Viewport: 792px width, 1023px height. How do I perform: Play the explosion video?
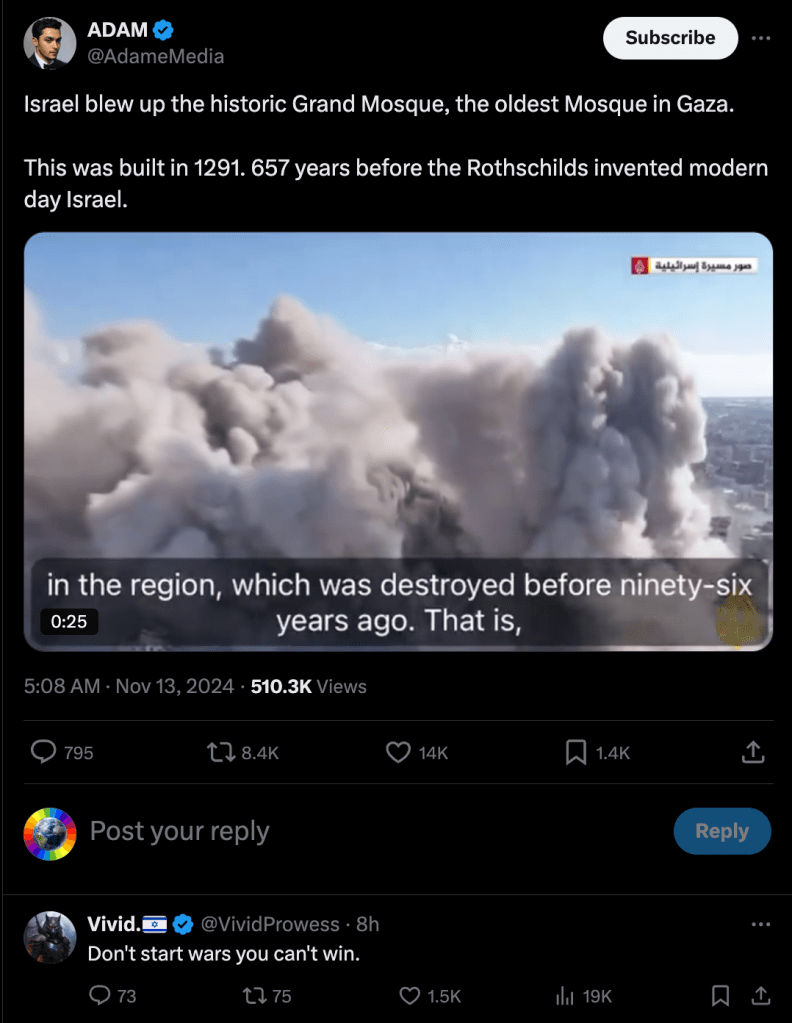[x=398, y=441]
